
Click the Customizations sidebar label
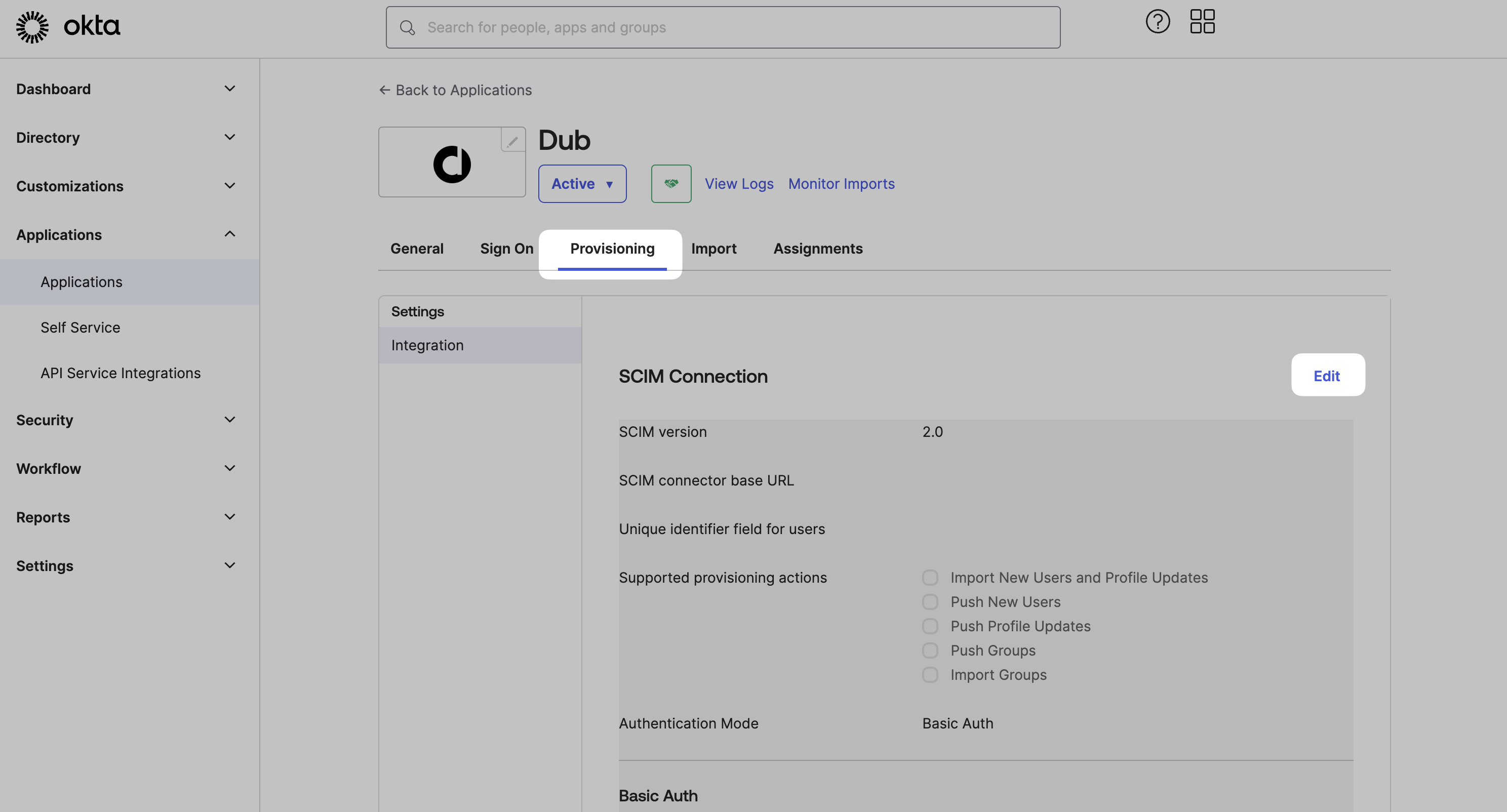point(69,186)
